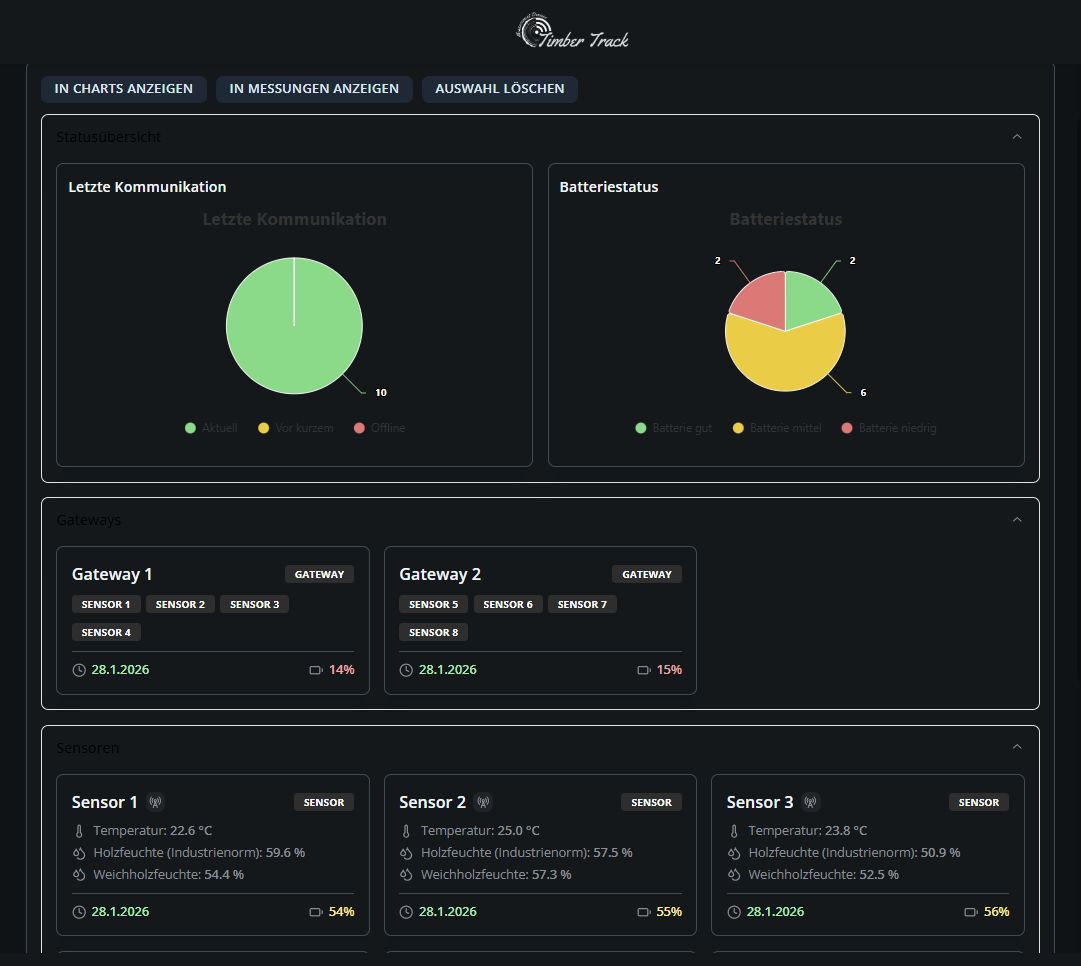Viewport: 1081px width, 966px height.
Task: Select the Gateway 1 card title
Action: [x=112, y=574]
